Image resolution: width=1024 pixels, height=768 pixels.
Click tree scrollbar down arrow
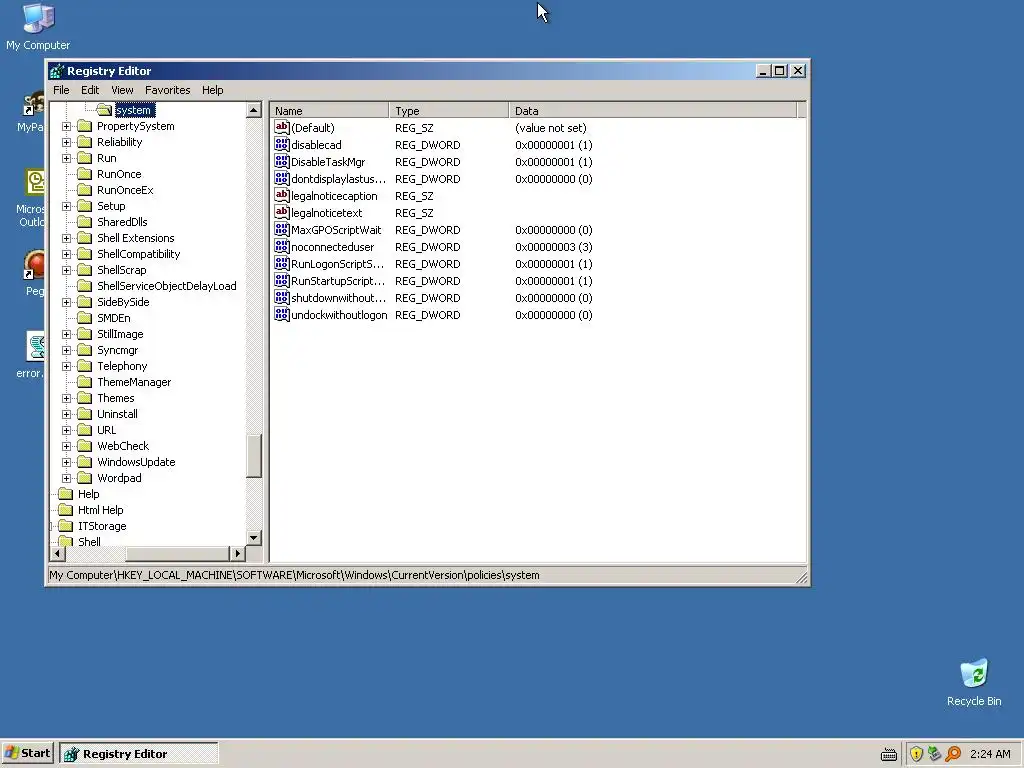click(254, 537)
